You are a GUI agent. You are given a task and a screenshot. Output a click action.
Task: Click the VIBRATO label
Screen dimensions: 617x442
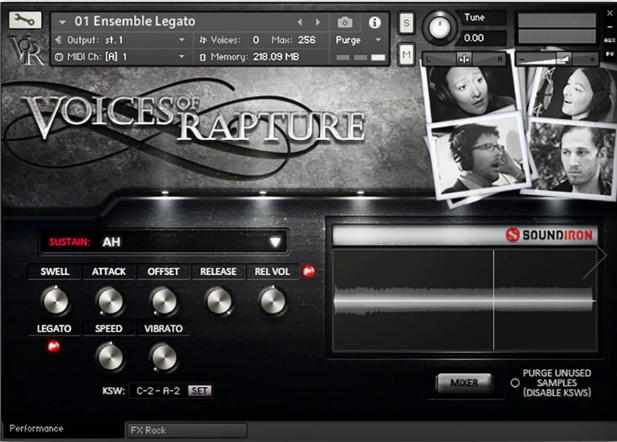(x=163, y=329)
